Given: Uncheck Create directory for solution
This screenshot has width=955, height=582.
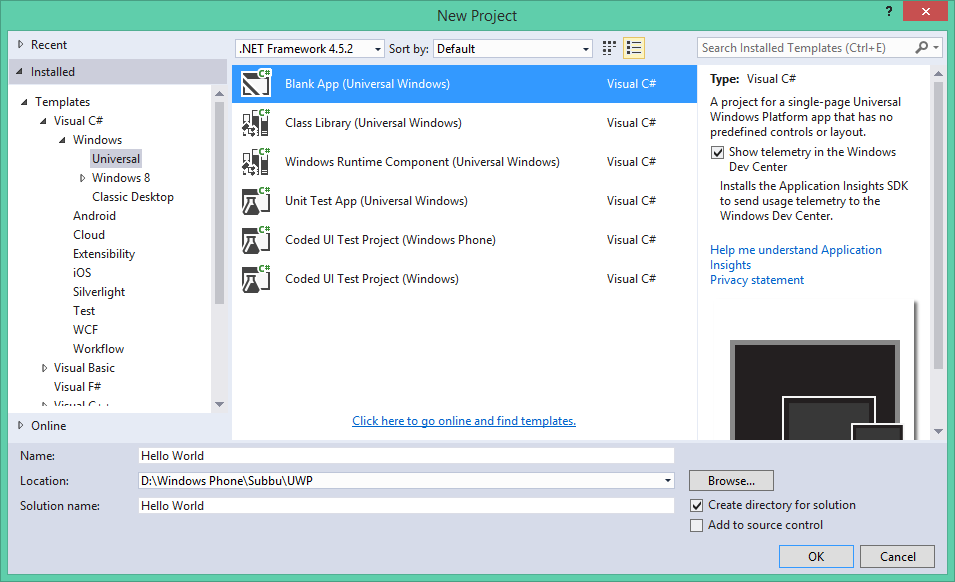Looking at the screenshot, I should [x=696, y=505].
